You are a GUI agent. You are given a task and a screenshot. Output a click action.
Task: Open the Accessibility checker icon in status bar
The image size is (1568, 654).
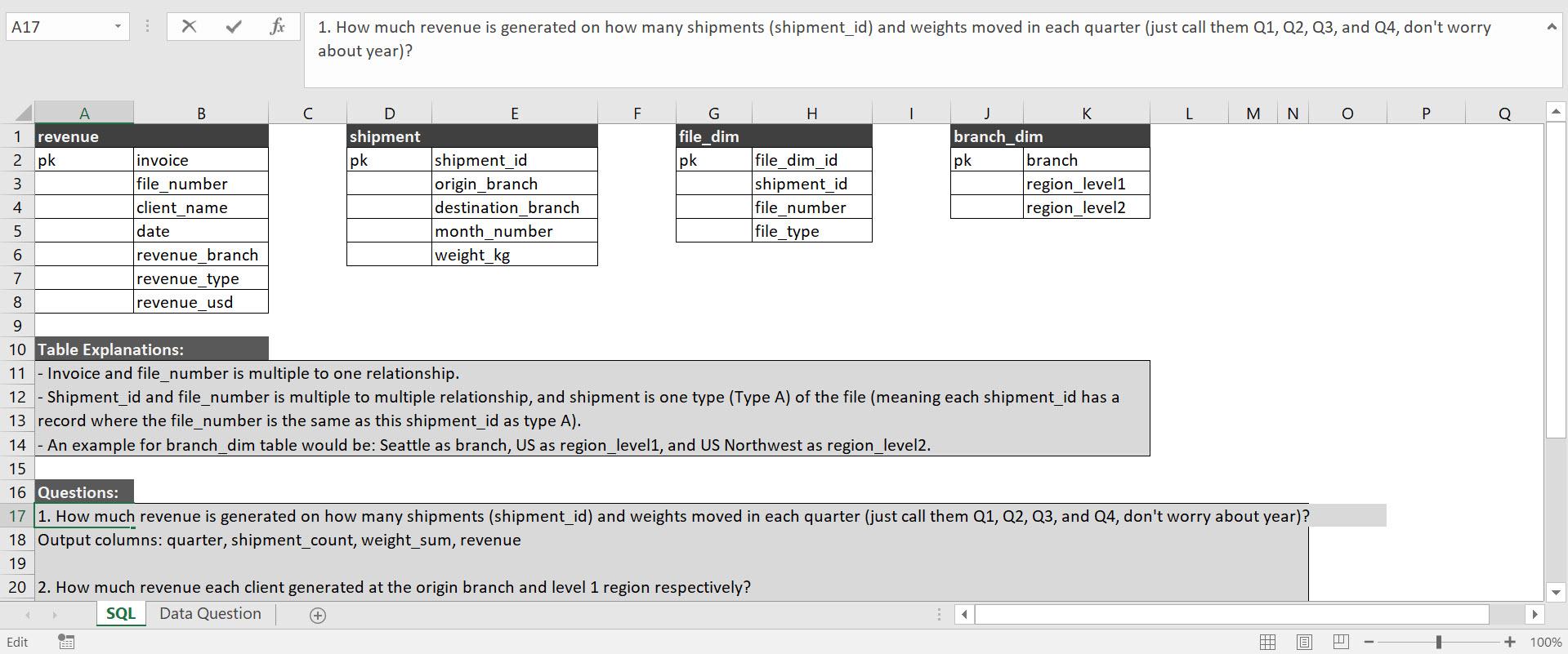(x=65, y=642)
